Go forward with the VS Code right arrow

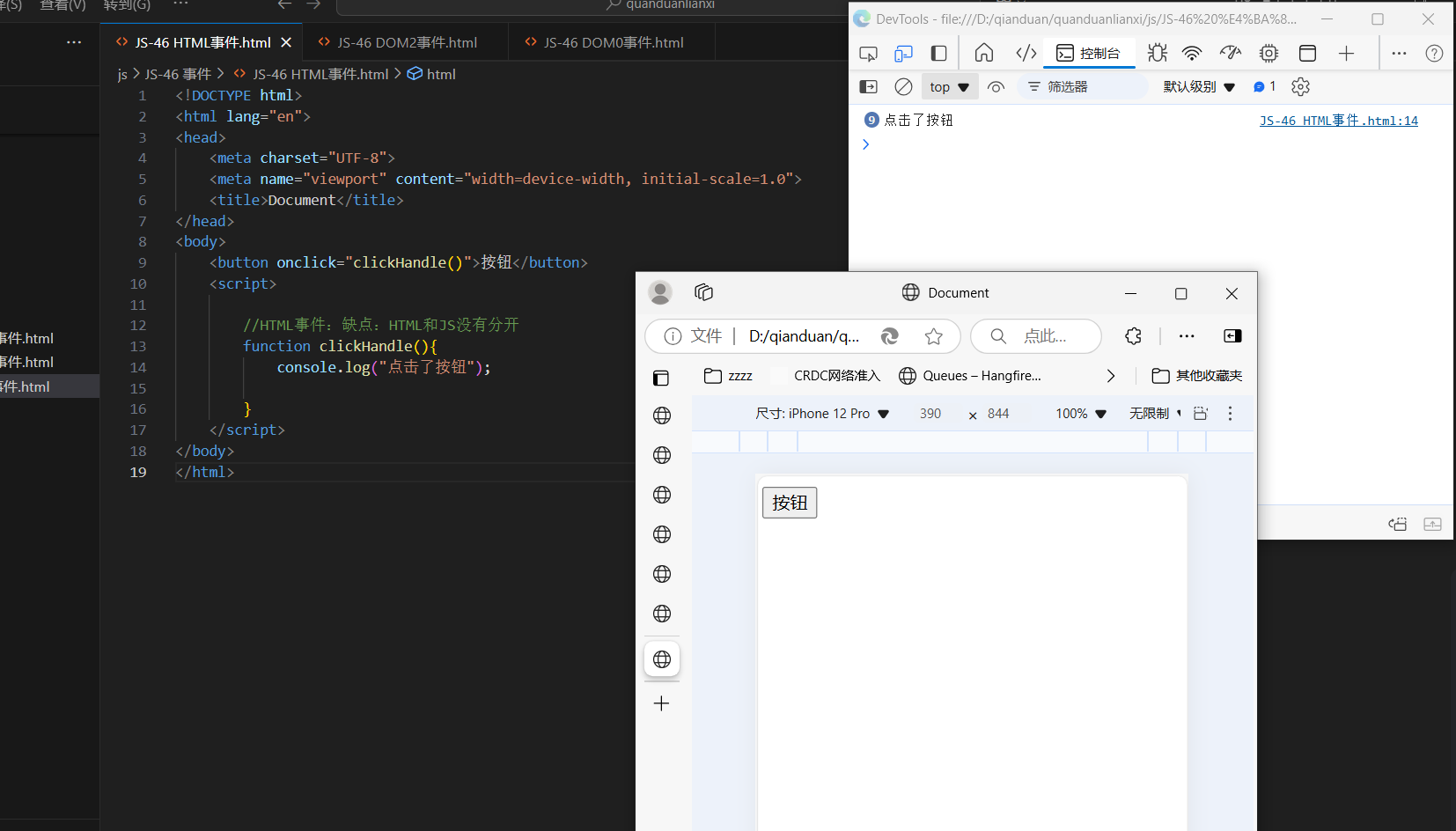[313, 4]
